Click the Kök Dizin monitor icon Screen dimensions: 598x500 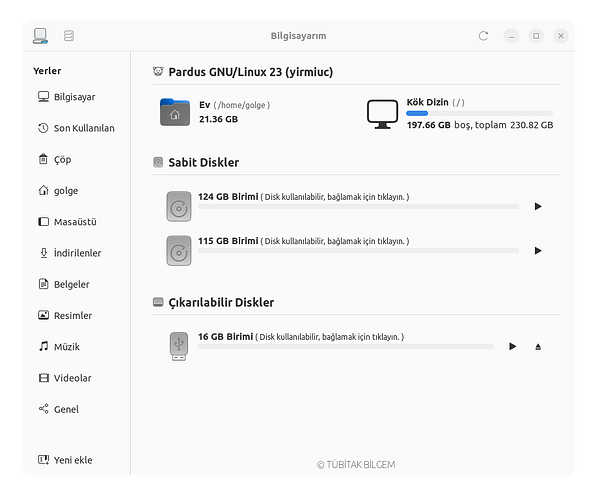382,114
